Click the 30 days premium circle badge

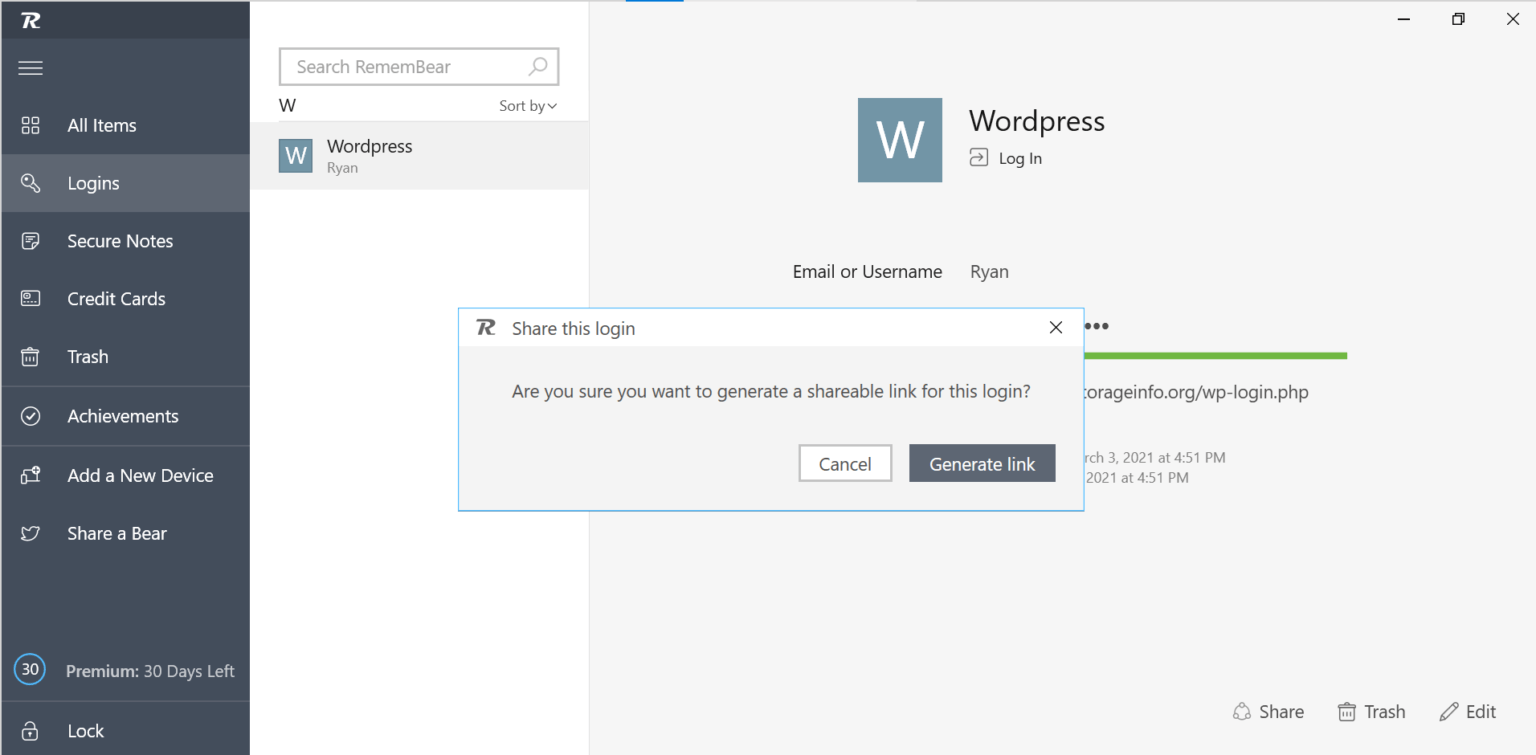click(x=30, y=670)
